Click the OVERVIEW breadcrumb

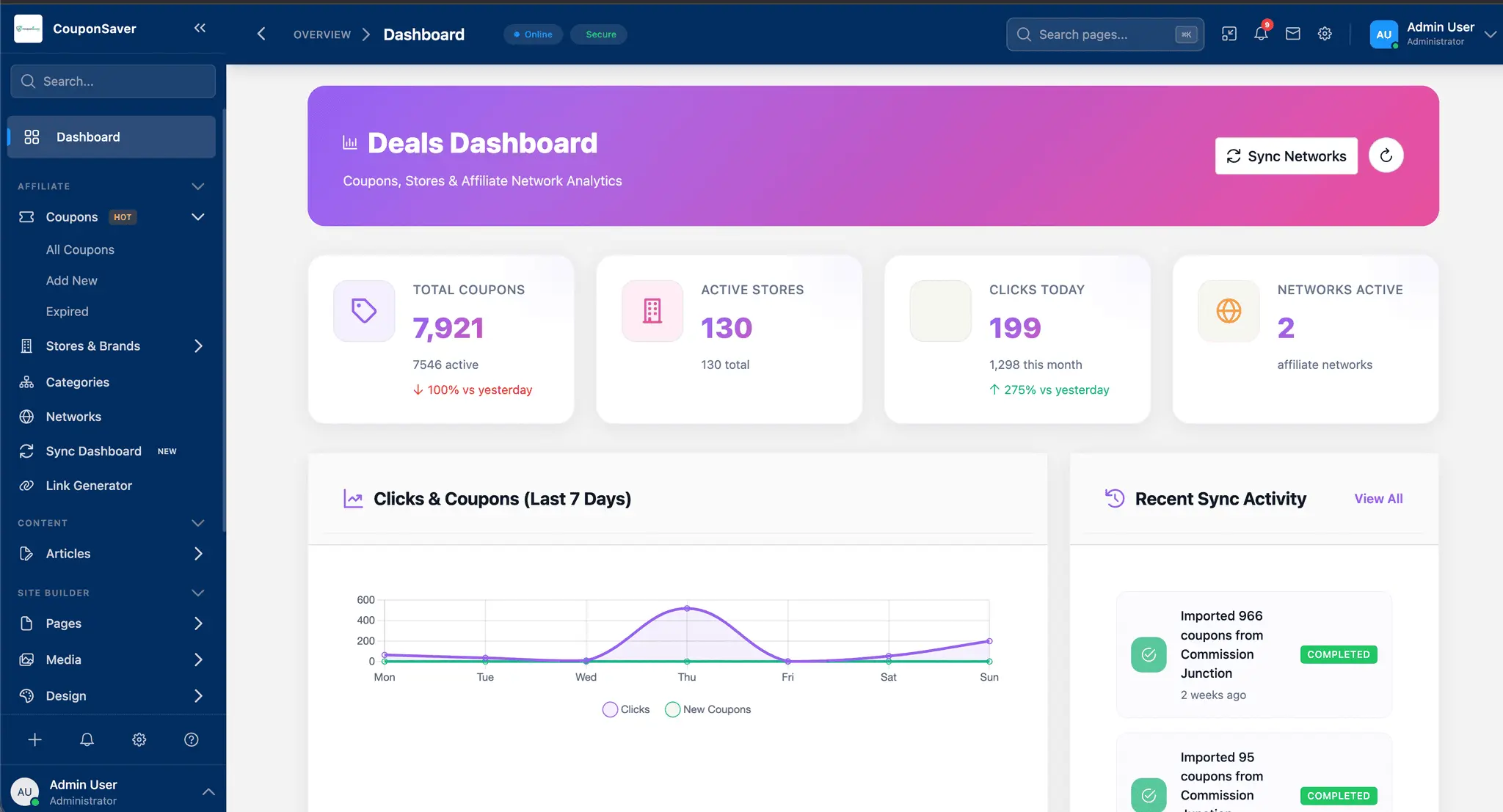321,34
